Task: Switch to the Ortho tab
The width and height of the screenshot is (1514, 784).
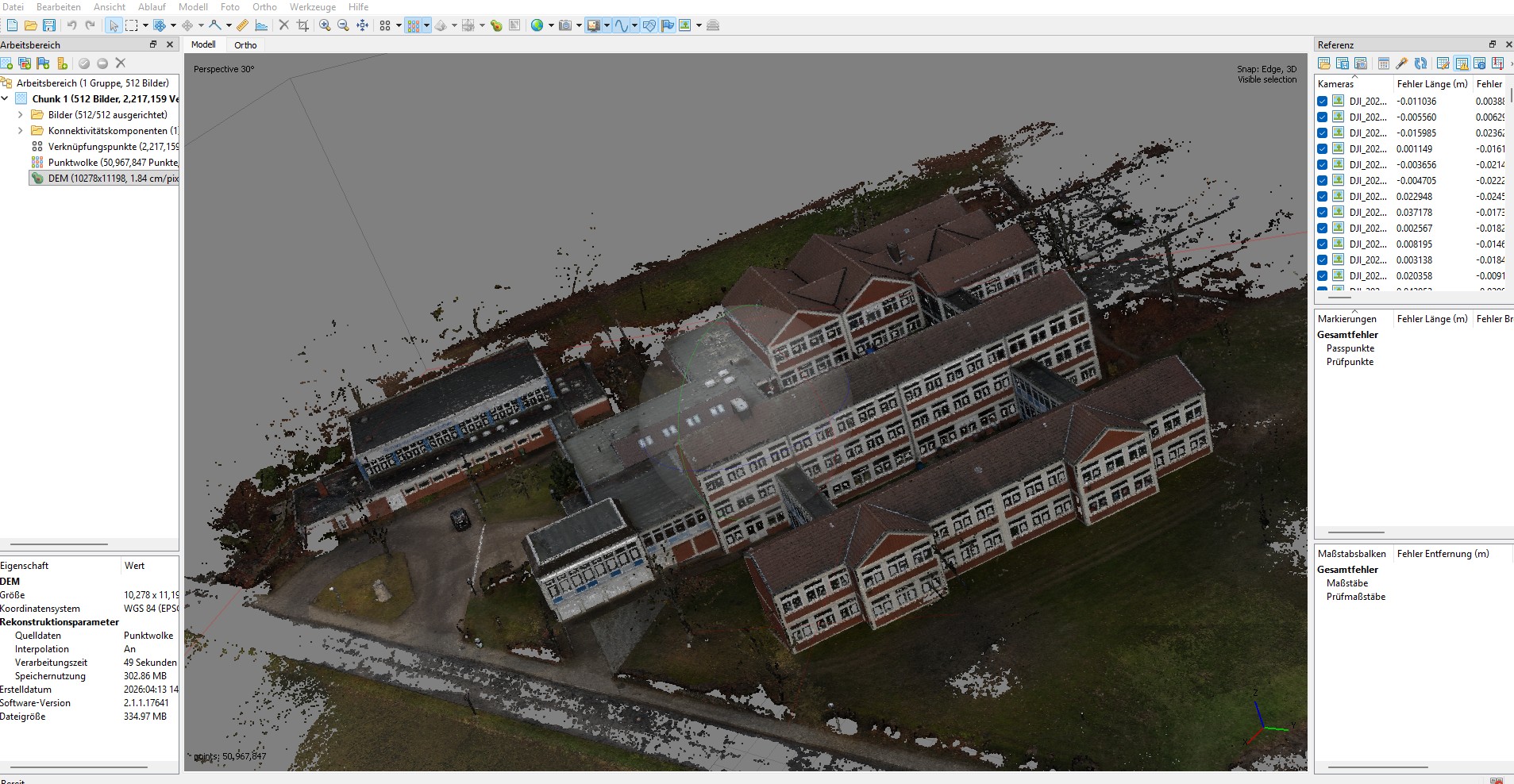Action: tap(245, 45)
